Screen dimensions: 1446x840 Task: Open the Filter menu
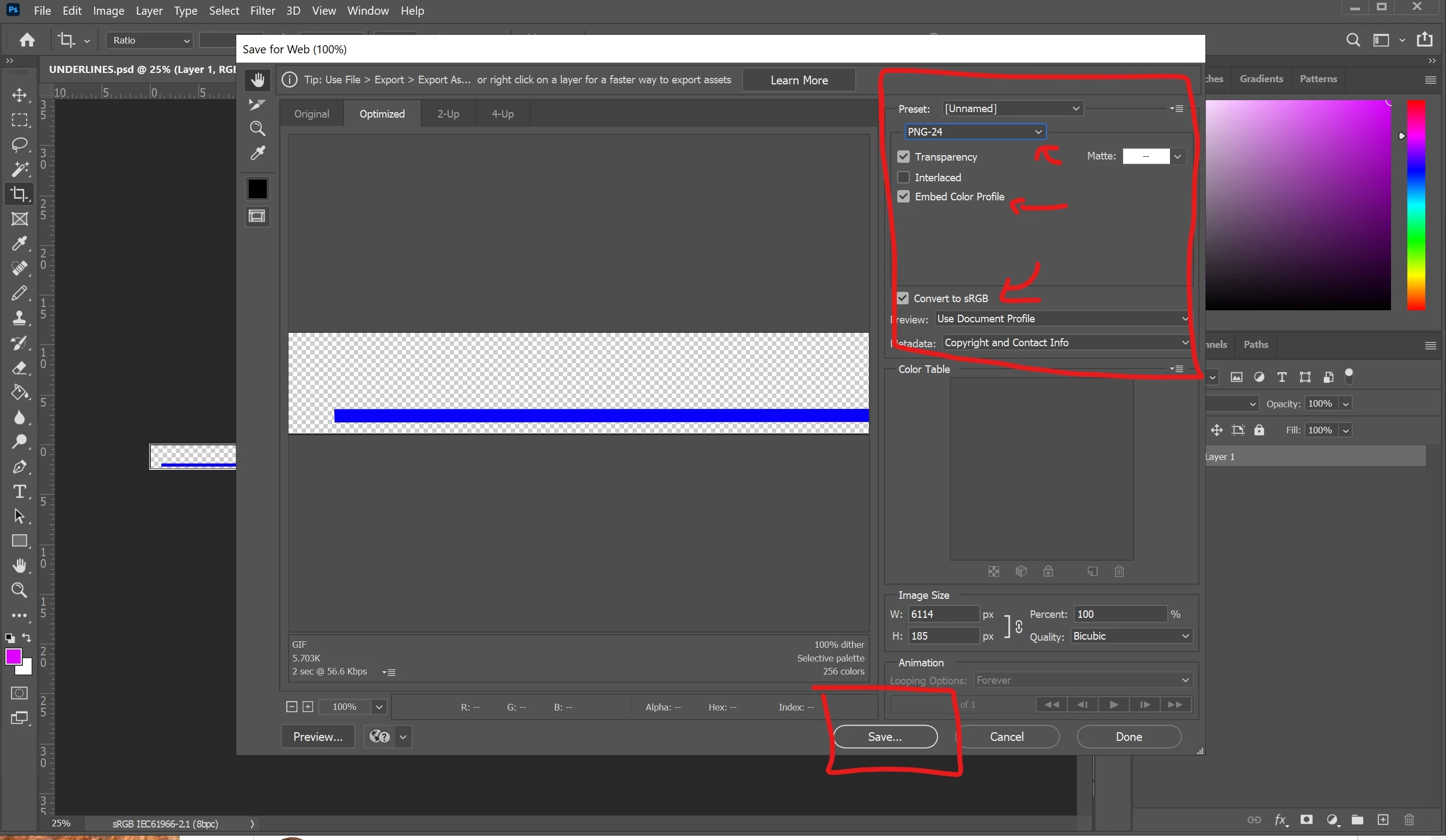click(262, 10)
